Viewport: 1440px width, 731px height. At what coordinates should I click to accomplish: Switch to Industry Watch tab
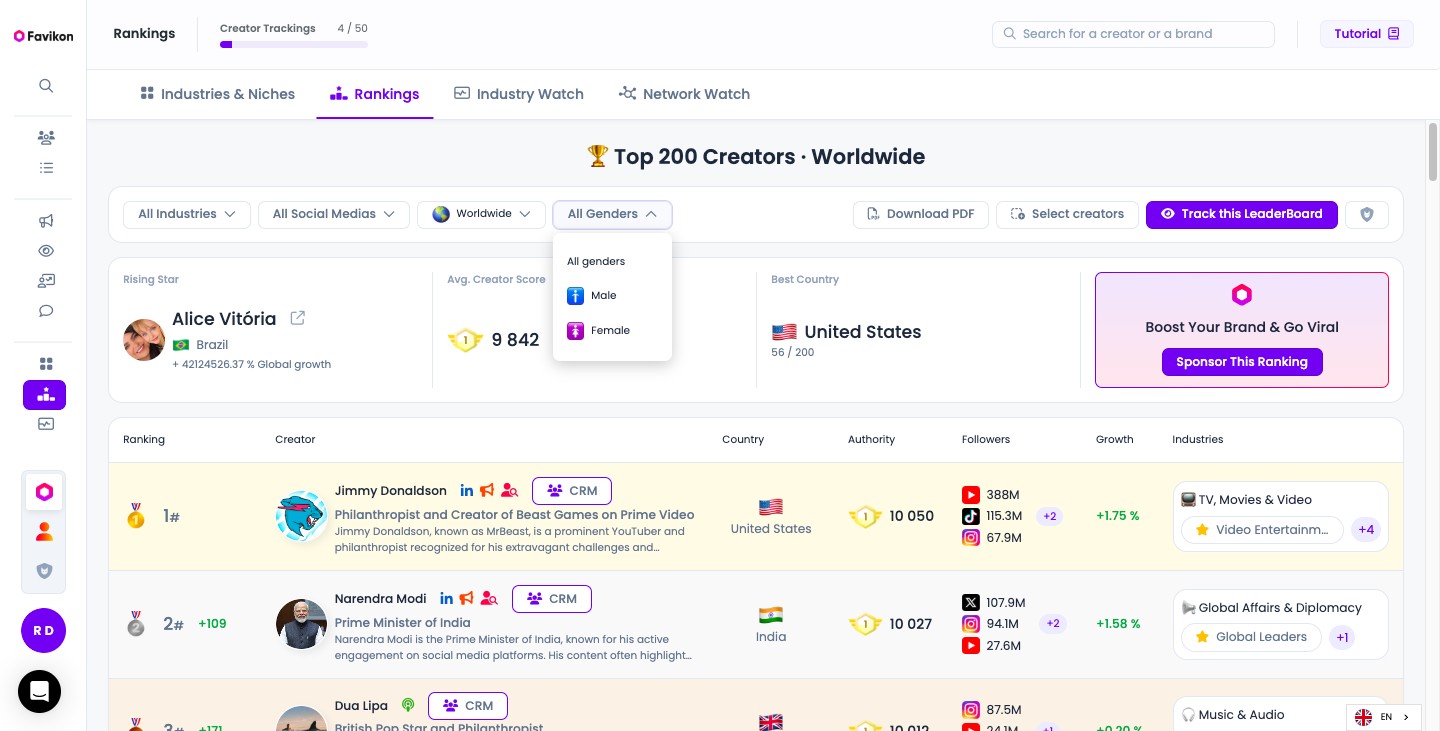518,94
